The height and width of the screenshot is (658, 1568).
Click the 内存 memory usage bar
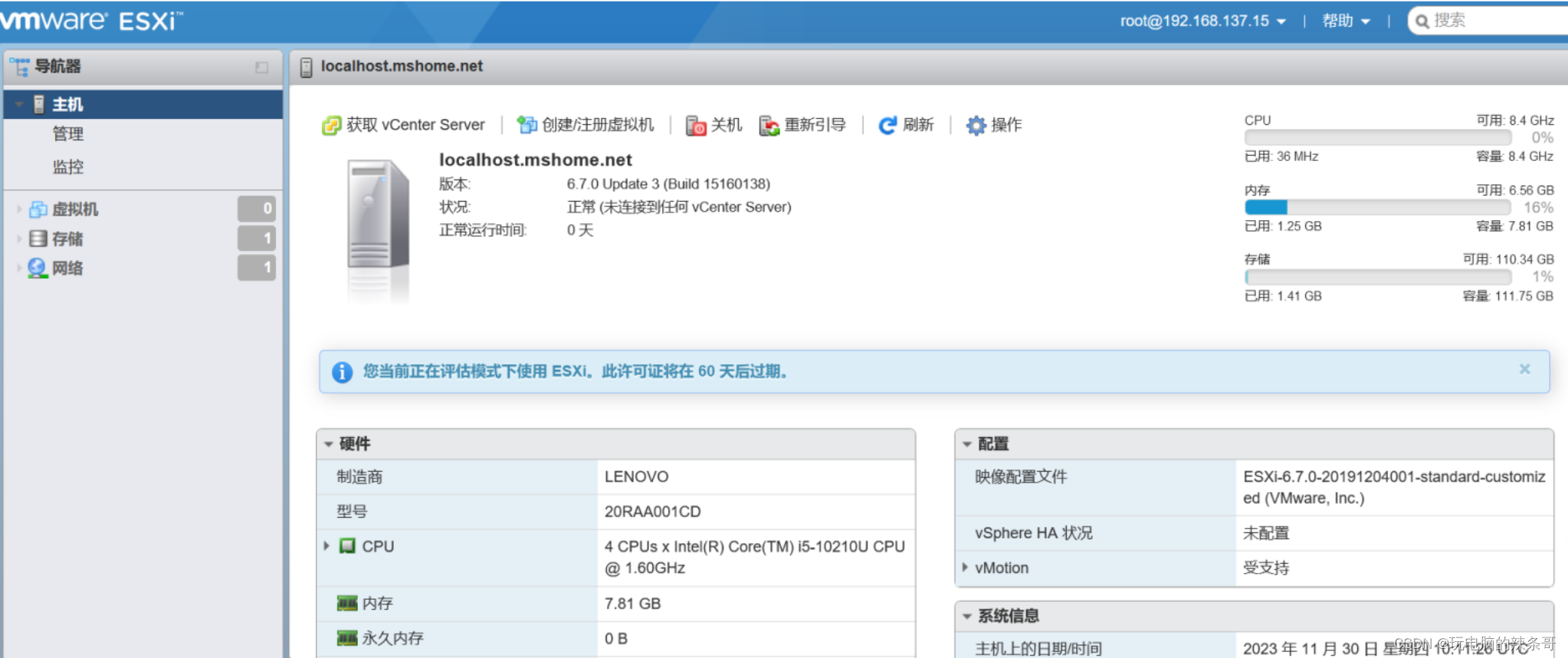(x=1378, y=208)
